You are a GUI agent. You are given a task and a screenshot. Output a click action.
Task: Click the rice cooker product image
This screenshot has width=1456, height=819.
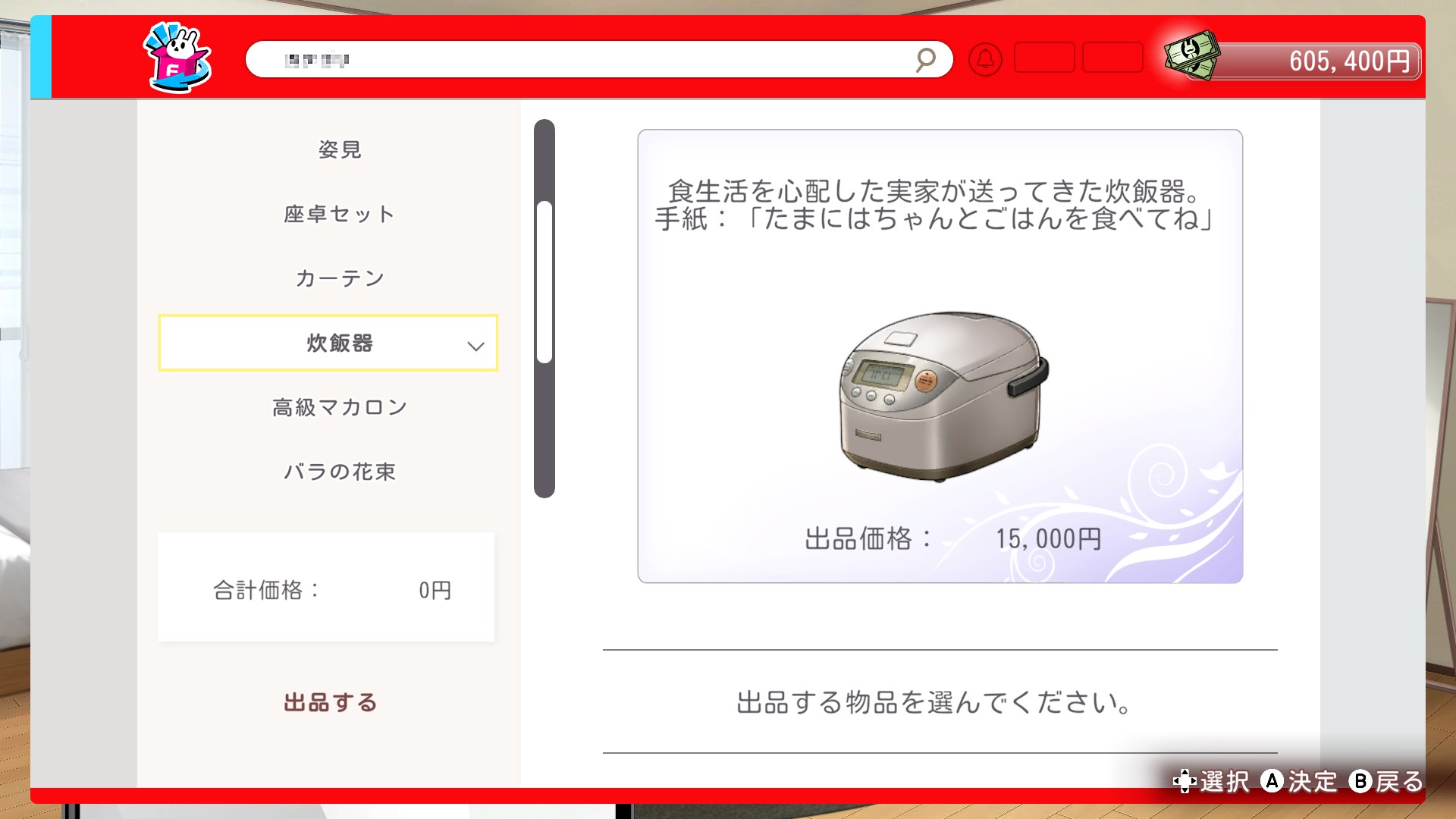point(943,396)
